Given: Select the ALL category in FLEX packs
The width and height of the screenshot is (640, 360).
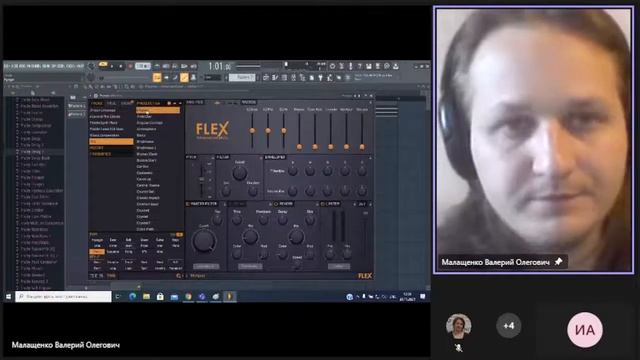Looking at the screenshot, I should 111,141.
